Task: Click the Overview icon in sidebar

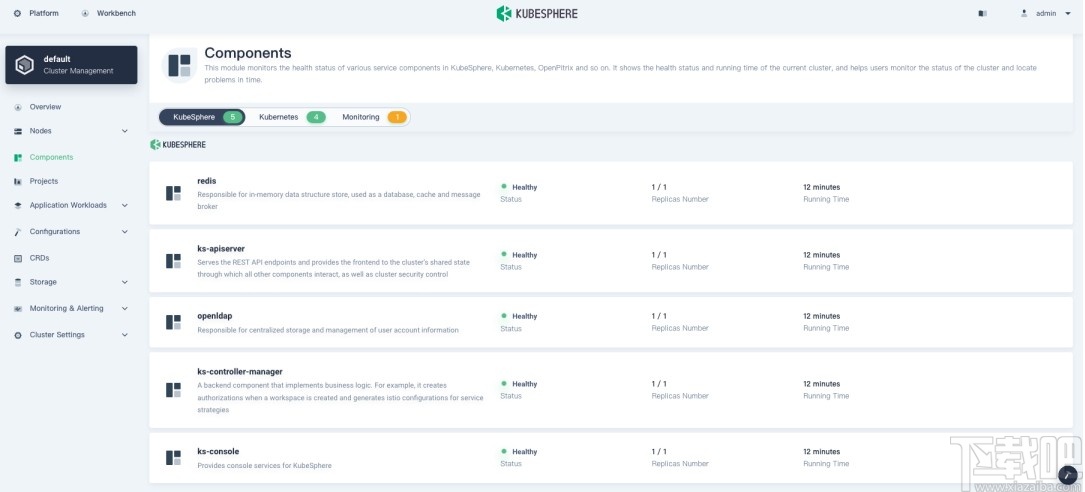Action: pos(18,107)
